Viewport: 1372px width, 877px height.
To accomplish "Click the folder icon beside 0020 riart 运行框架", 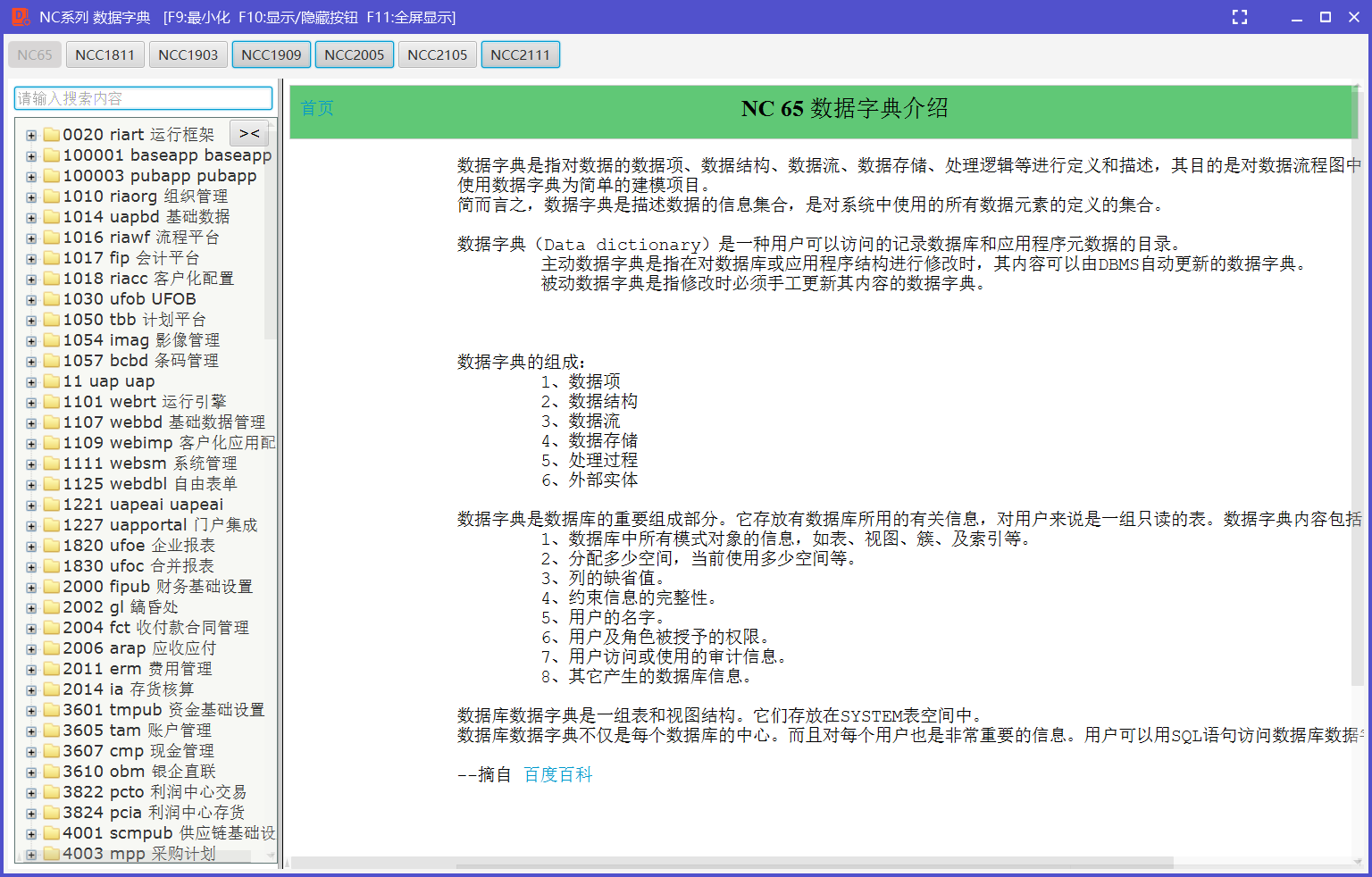I will (x=51, y=134).
